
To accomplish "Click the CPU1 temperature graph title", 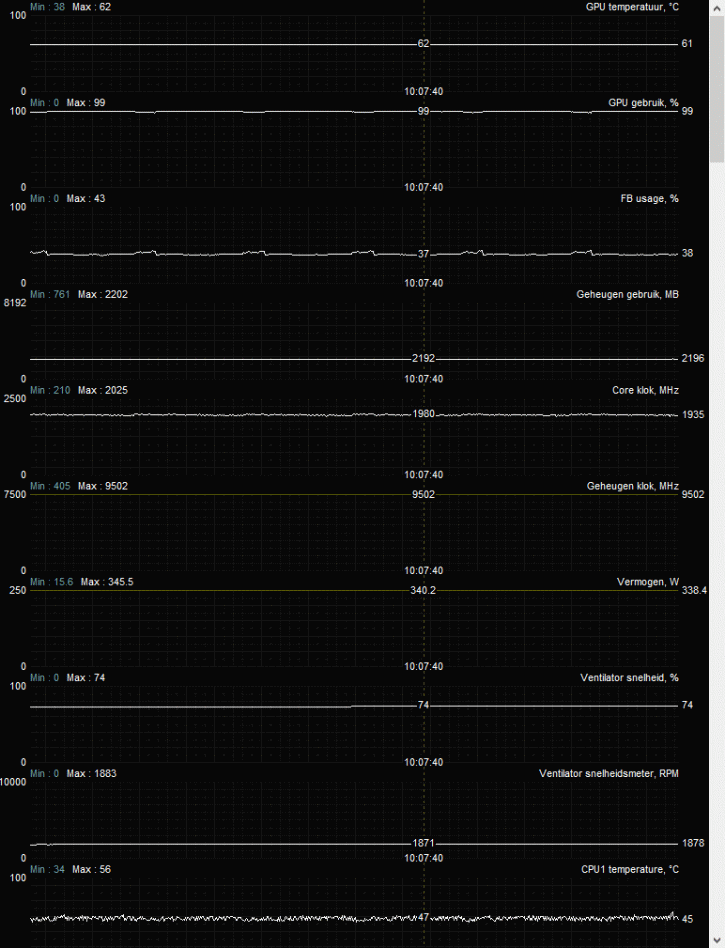I will pos(629,870).
